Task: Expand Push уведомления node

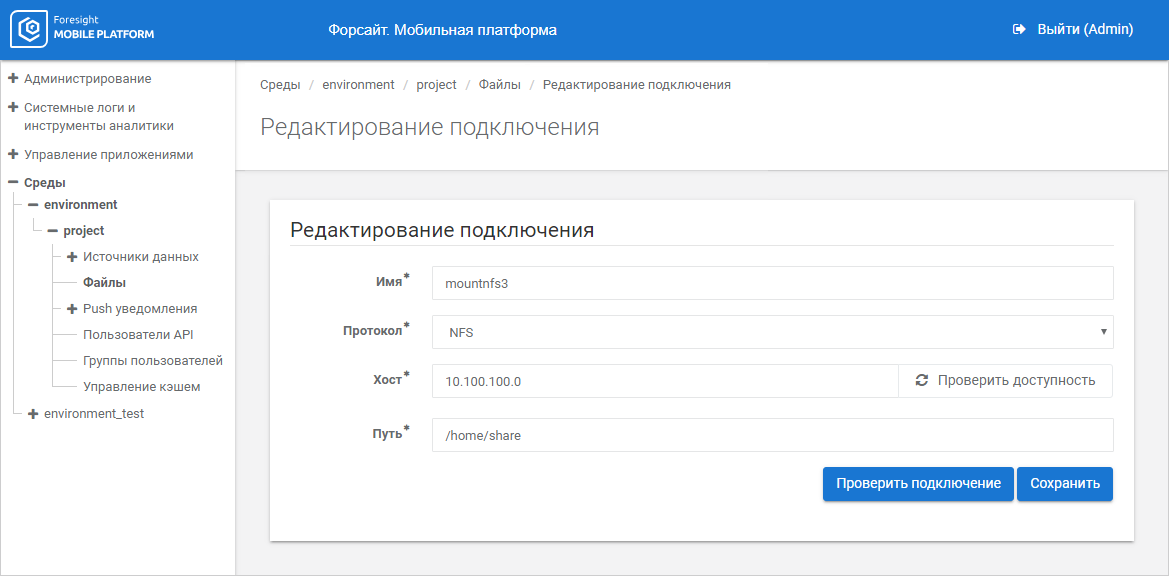Action: click(x=72, y=308)
